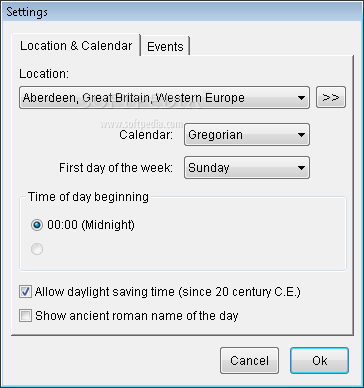This screenshot has height=388, width=364.
Task: Click the Cancel button
Action: (x=249, y=360)
